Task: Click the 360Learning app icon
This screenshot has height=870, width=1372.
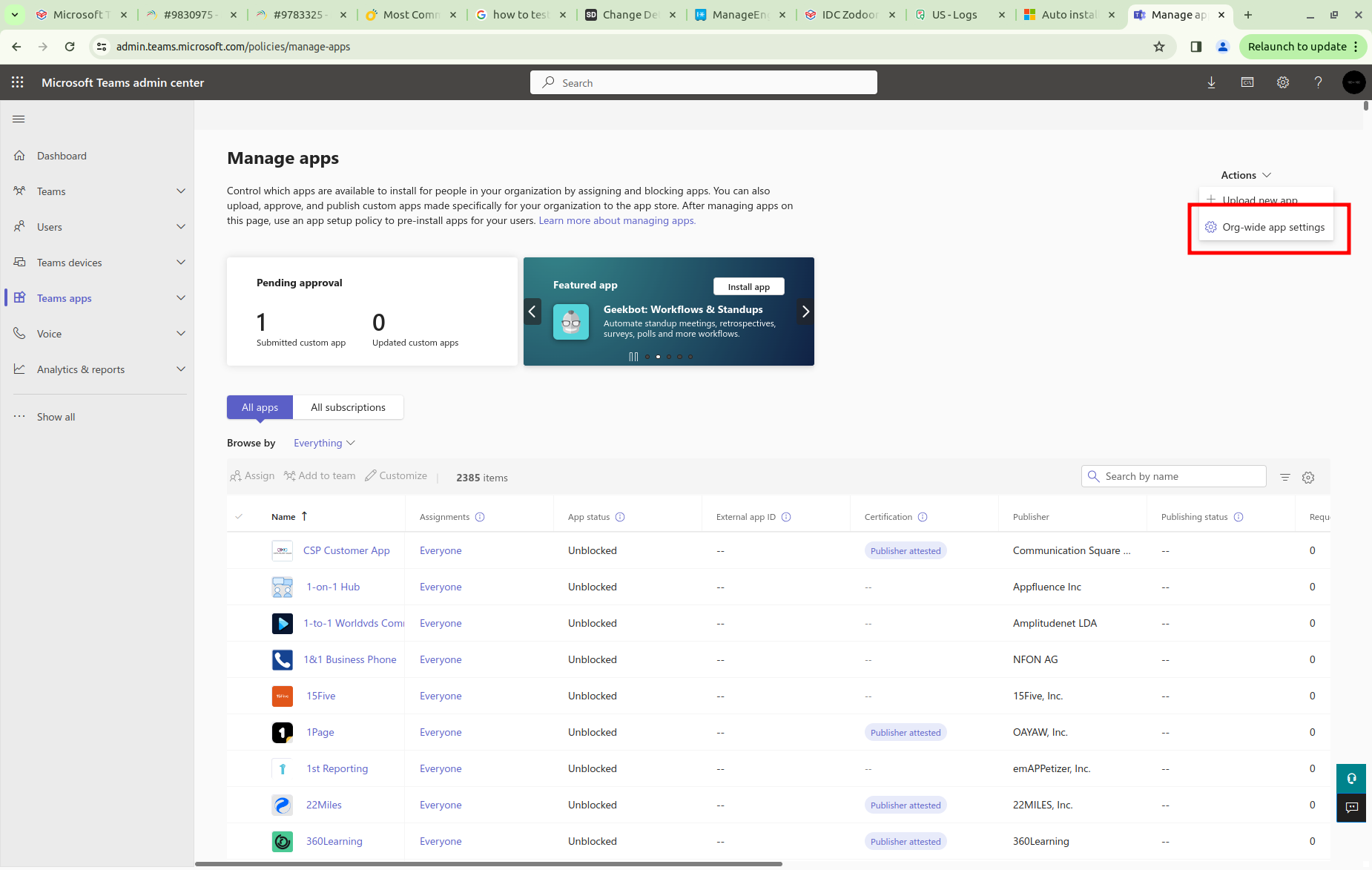Action: [283, 841]
